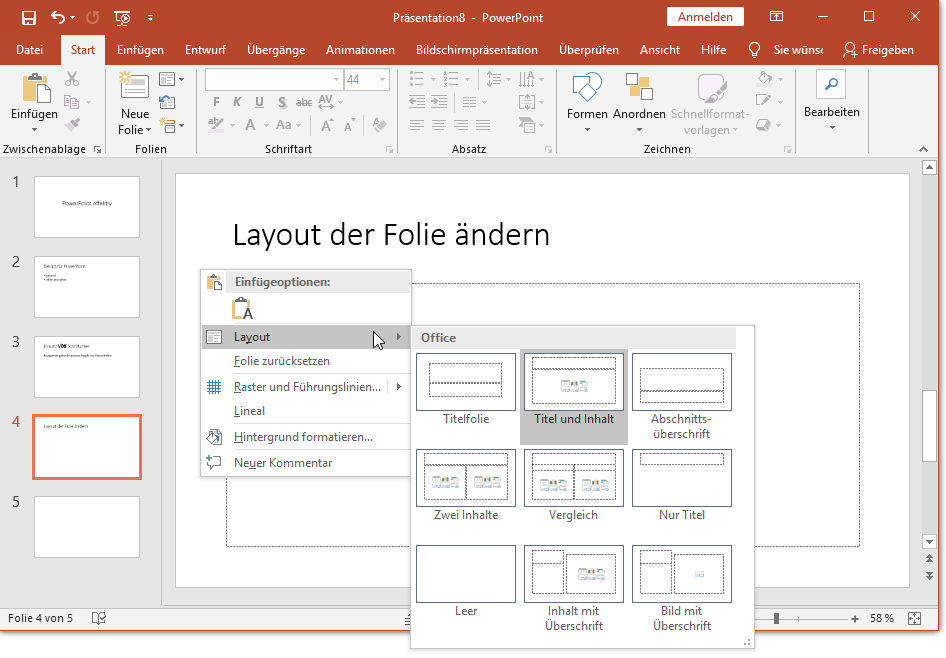Viewport: 946px width, 658px height.
Task: Open the Einfügen ribbon tab
Action: pos(141,50)
